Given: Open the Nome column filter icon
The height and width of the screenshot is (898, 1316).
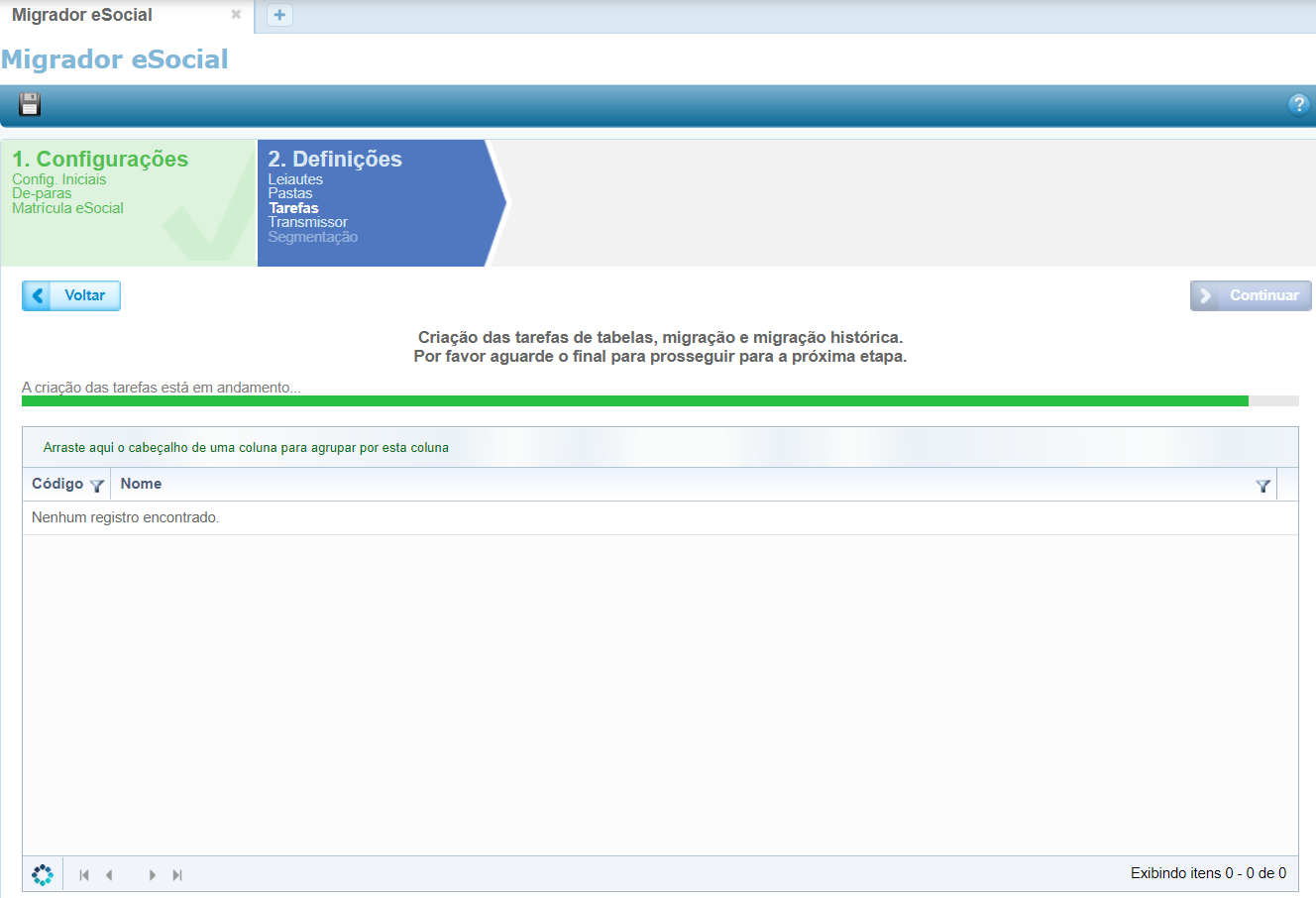Looking at the screenshot, I should pyautogui.click(x=1262, y=486).
